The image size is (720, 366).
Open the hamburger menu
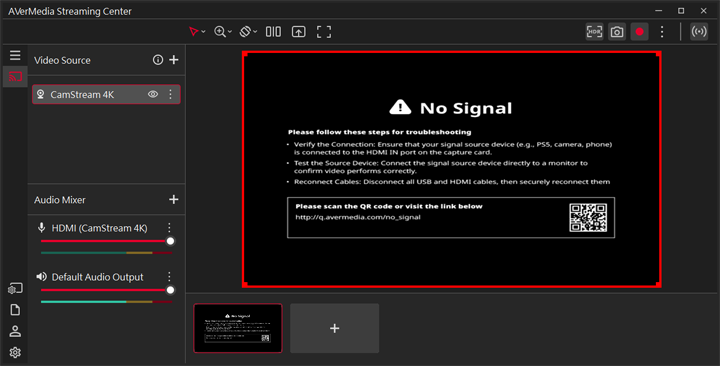click(15, 55)
